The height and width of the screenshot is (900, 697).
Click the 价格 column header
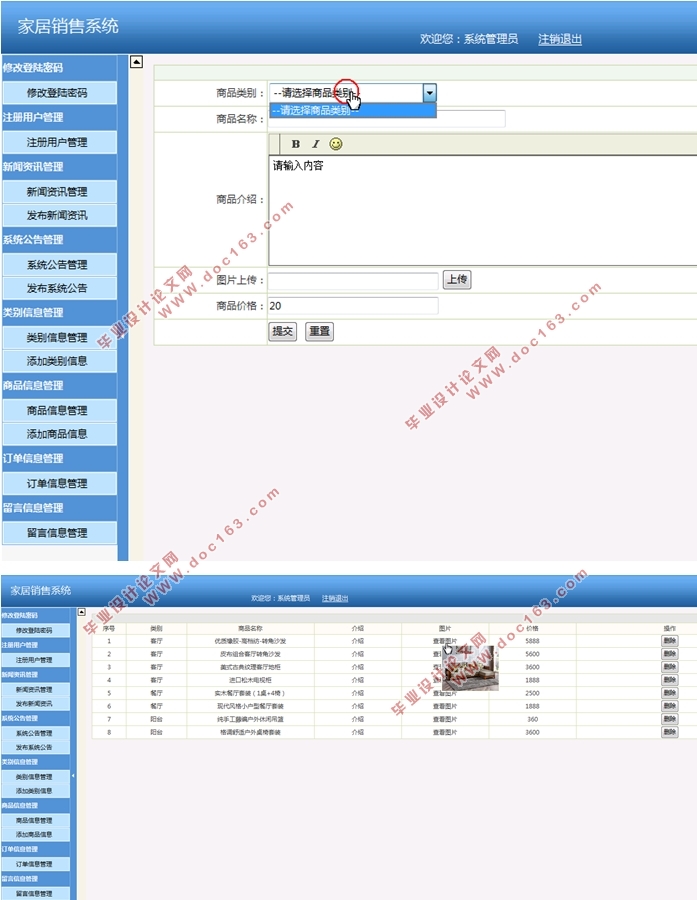click(x=532, y=629)
